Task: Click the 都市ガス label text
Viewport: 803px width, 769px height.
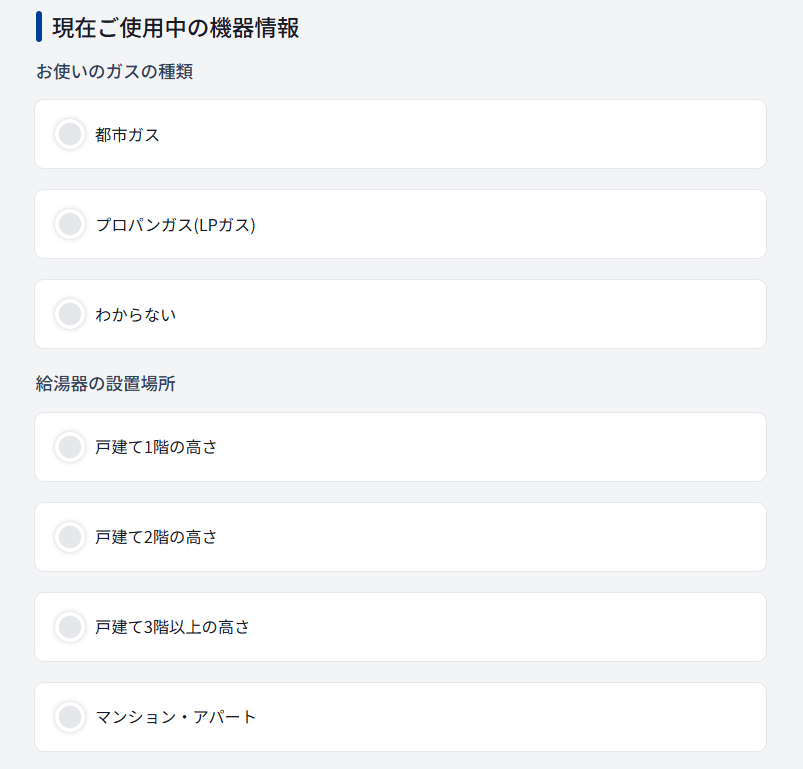Action: (127, 135)
